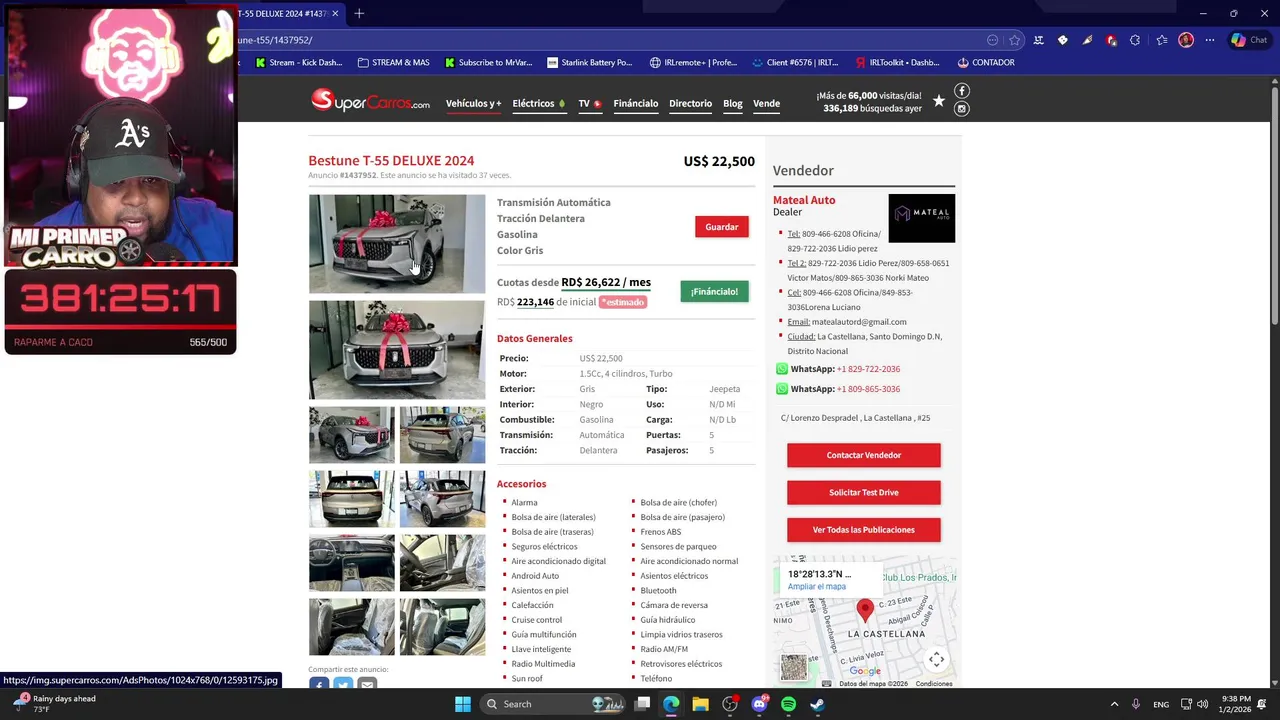Screen dimensions: 1280x720
Task: Click the red map location pin
Action: [865, 609]
